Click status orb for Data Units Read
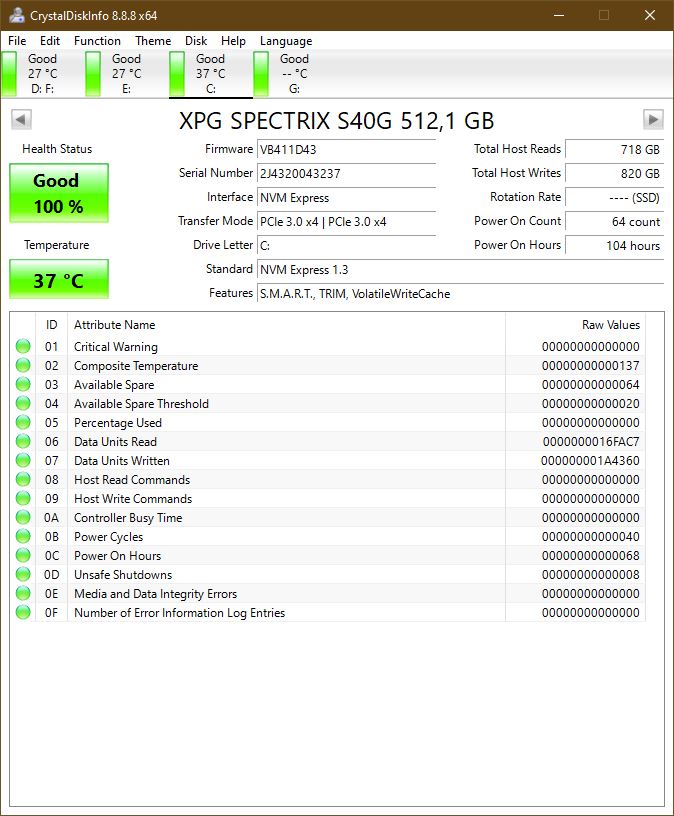674x816 pixels. [x=23, y=441]
